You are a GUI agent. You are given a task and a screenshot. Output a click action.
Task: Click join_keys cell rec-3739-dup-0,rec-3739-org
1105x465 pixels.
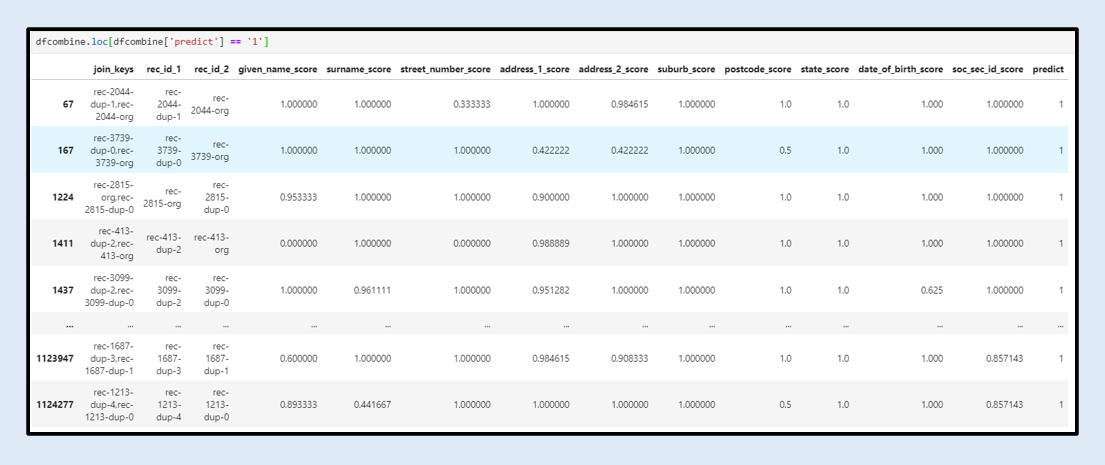pos(113,150)
